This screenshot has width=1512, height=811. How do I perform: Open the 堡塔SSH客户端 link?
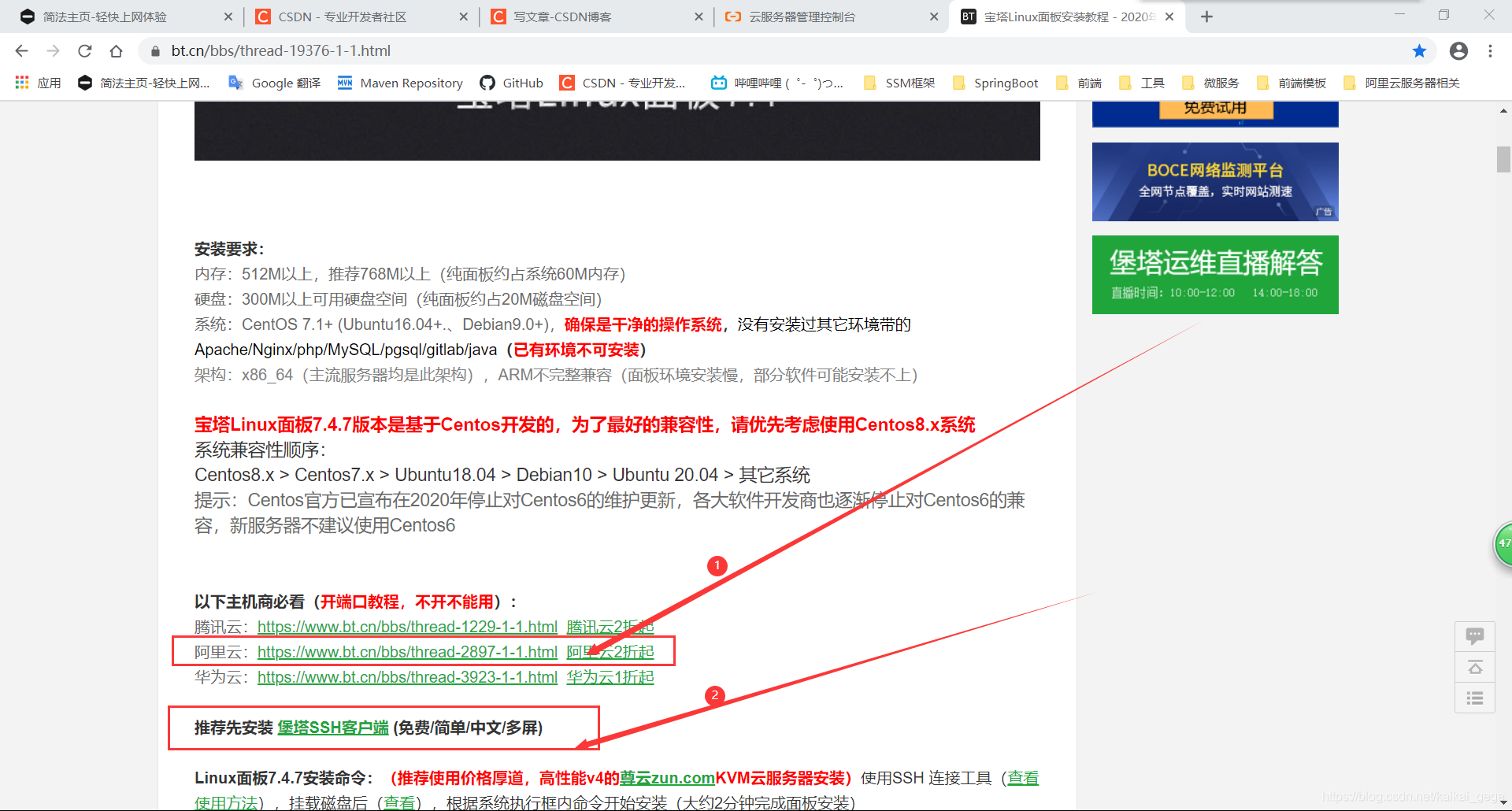click(x=333, y=728)
